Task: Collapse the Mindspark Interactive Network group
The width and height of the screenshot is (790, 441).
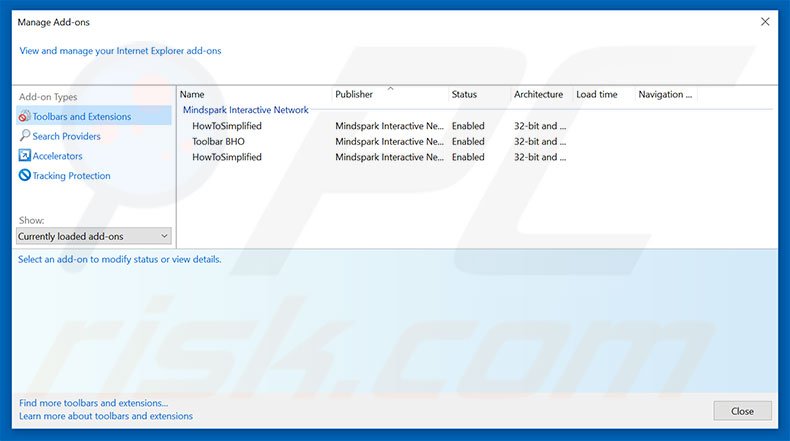Action: click(x=245, y=110)
